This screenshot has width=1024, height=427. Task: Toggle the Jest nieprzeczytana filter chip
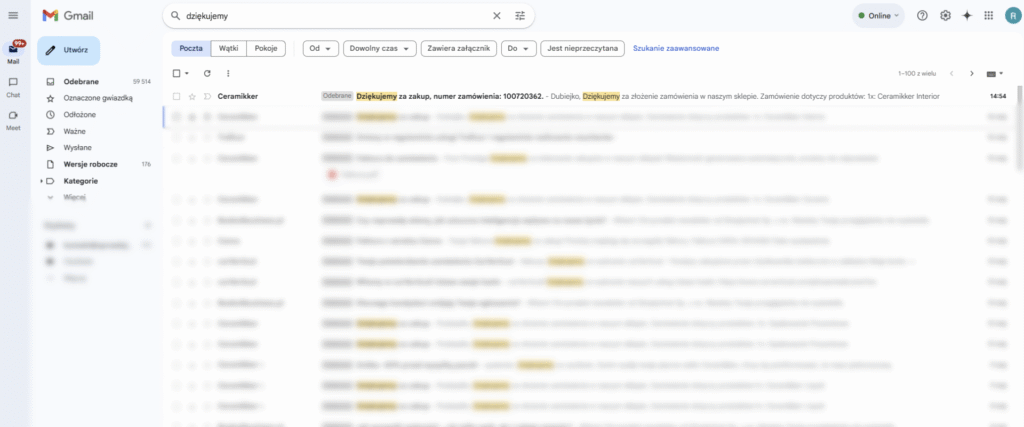[x=583, y=49]
